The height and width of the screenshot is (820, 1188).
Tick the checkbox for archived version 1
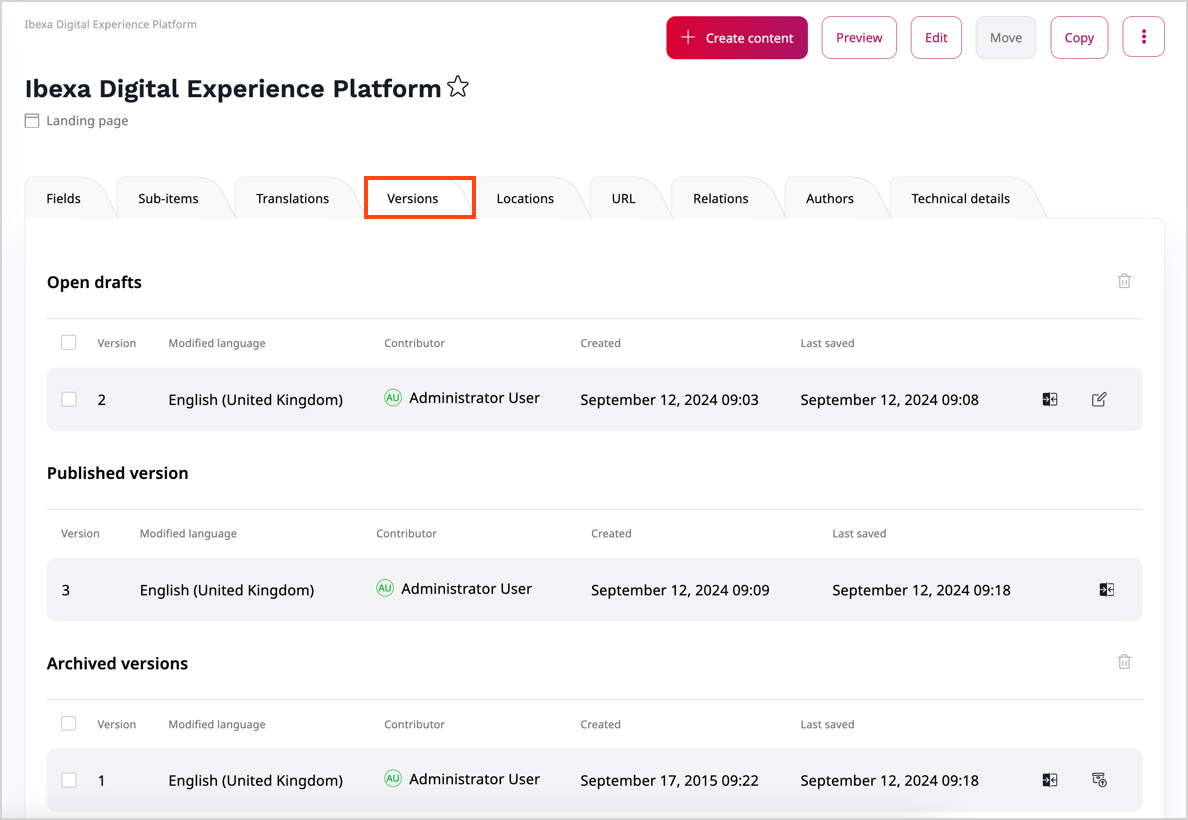pos(69,780)
